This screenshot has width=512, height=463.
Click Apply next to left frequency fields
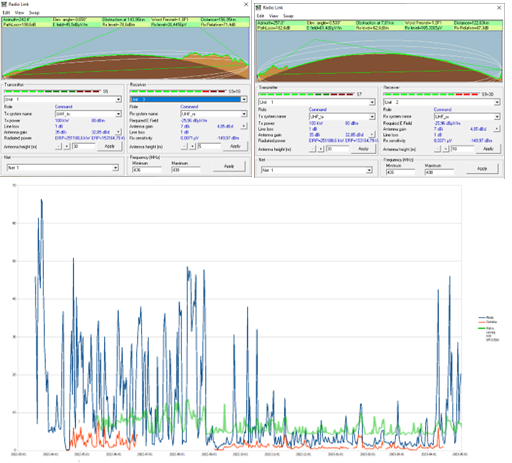pyautogui.click(x=229, y=166)
